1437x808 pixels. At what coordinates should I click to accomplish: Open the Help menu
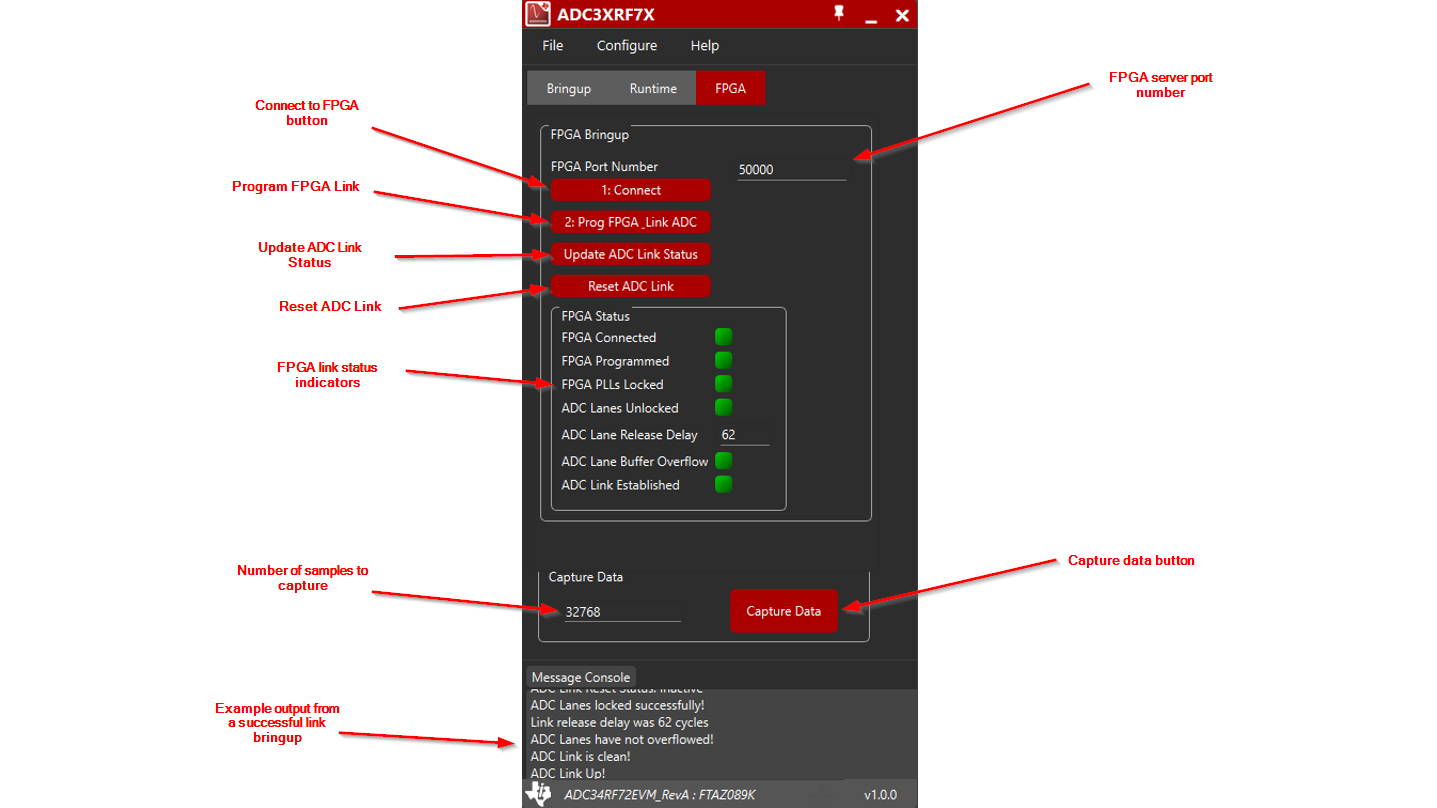click(704, 46)
